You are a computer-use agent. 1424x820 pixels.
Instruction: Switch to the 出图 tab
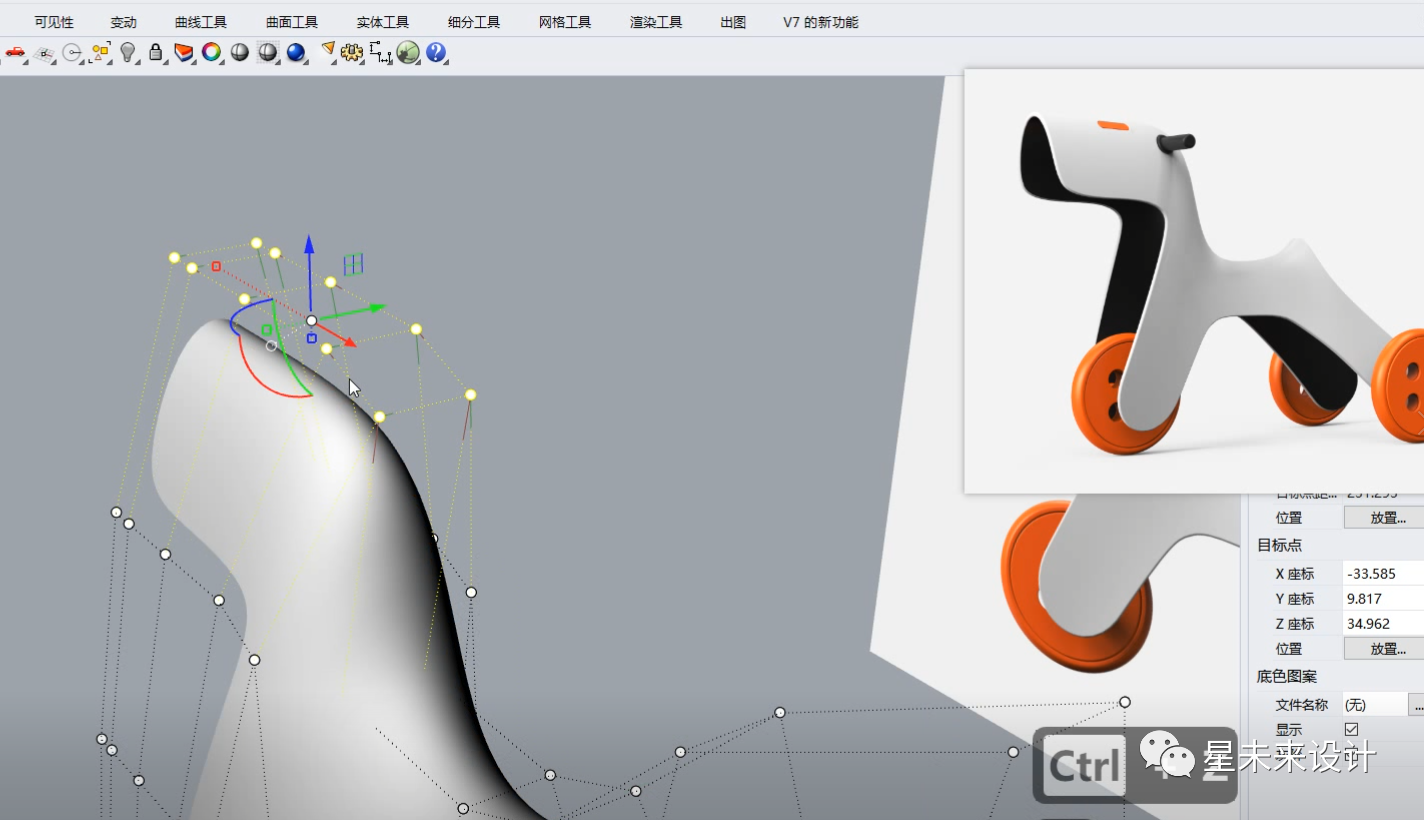click(733, 22)
